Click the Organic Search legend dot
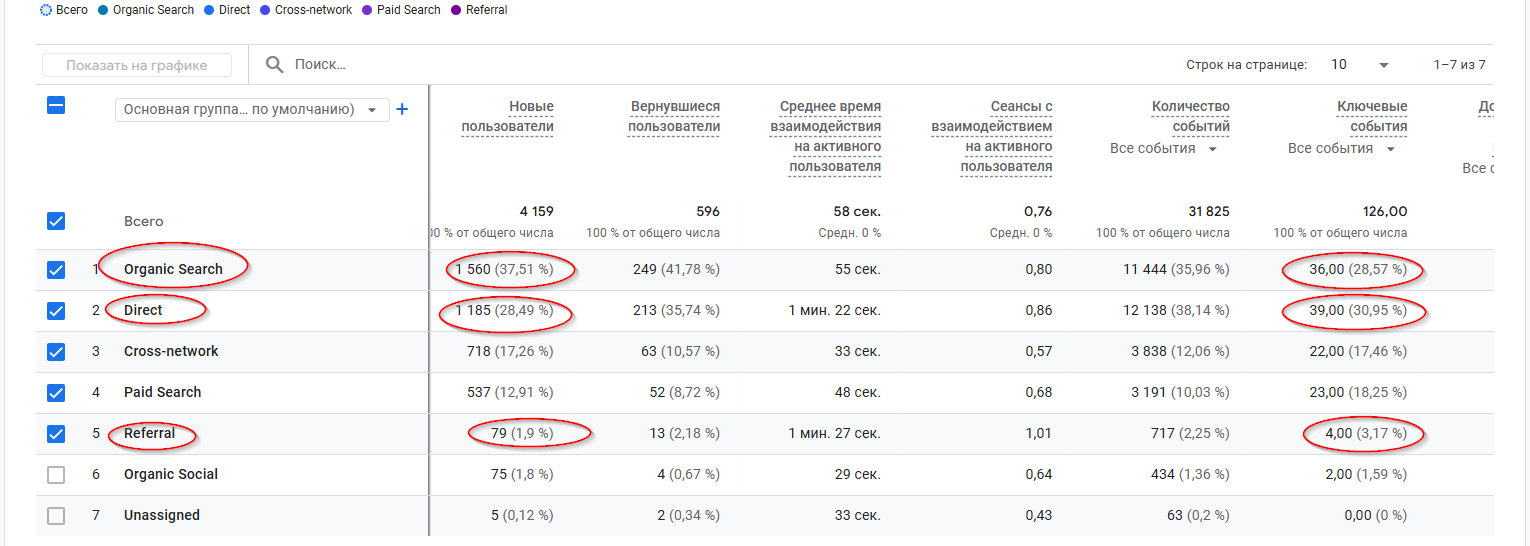This screenshot has width=1530, height=546. point(103,10)
